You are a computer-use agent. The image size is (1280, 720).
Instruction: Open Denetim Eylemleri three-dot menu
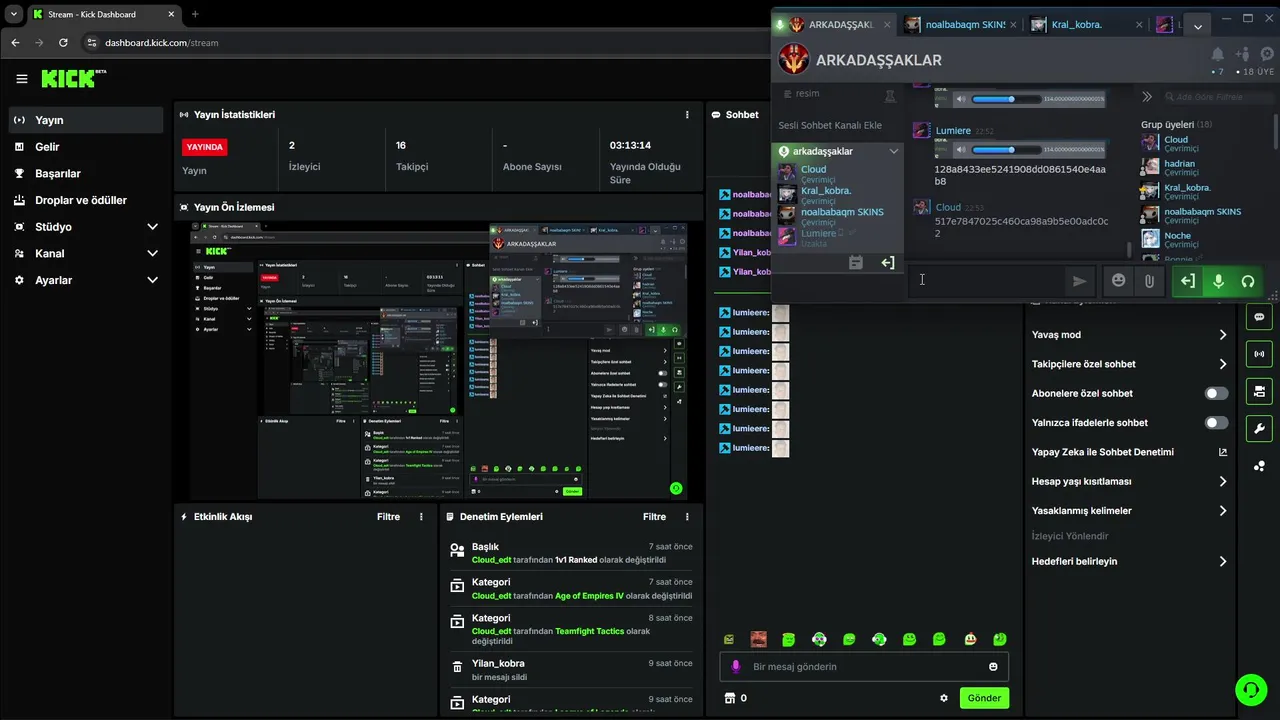click(x=687, y=517)
